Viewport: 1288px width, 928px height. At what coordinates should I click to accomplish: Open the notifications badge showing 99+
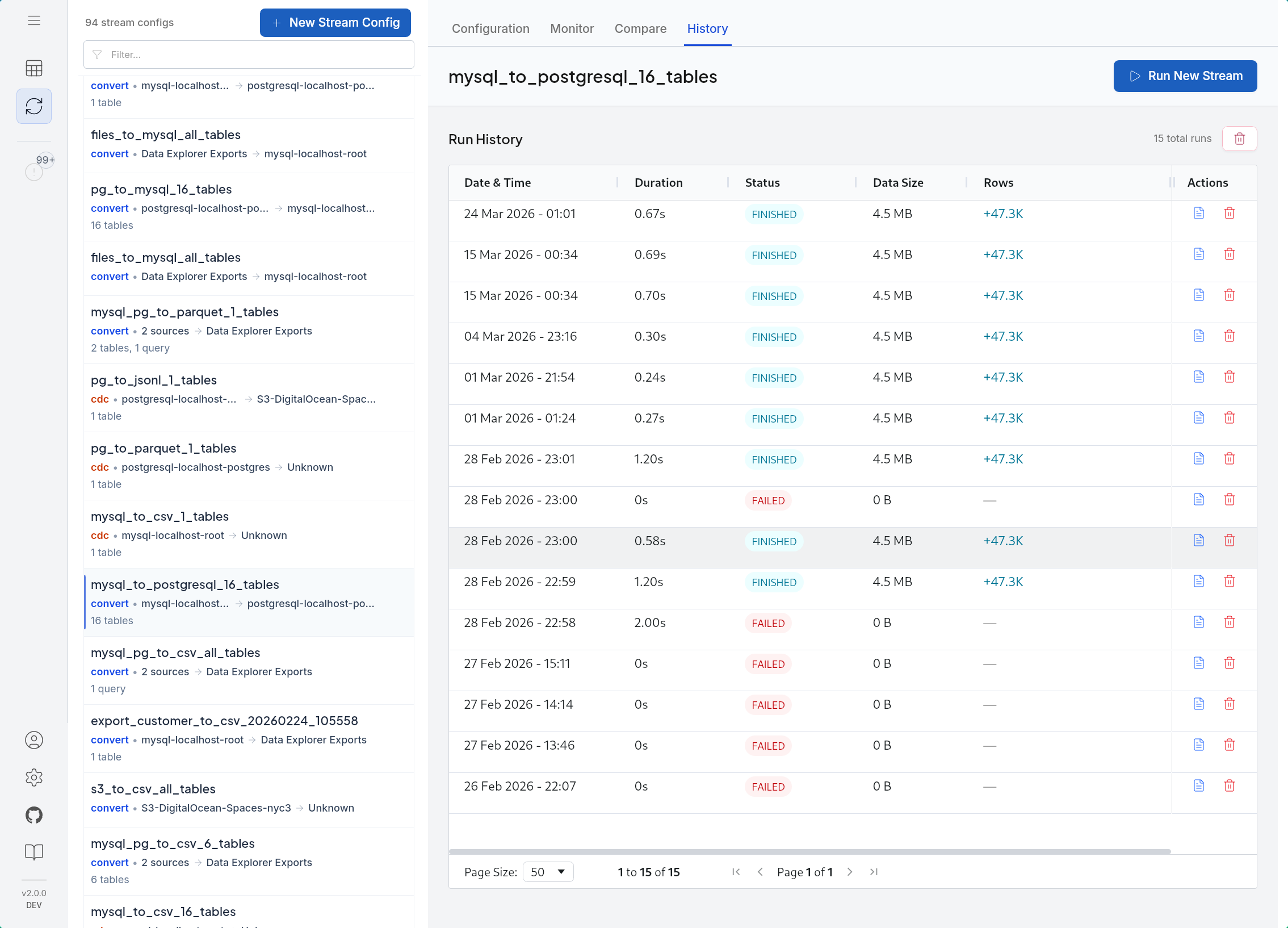coord(39,166)
